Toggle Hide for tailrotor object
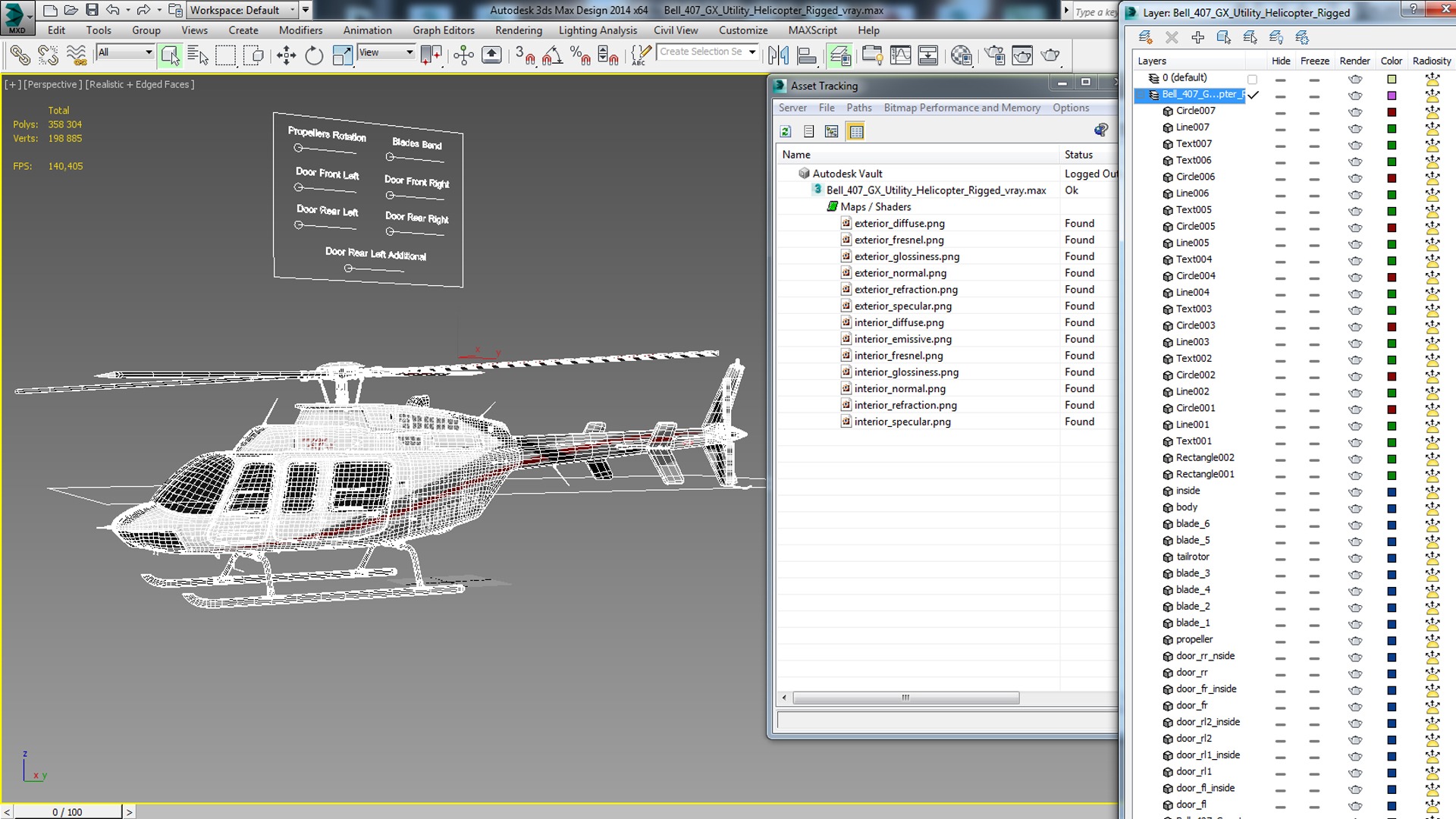1456x819 pixels. [x=1280, y=558]
